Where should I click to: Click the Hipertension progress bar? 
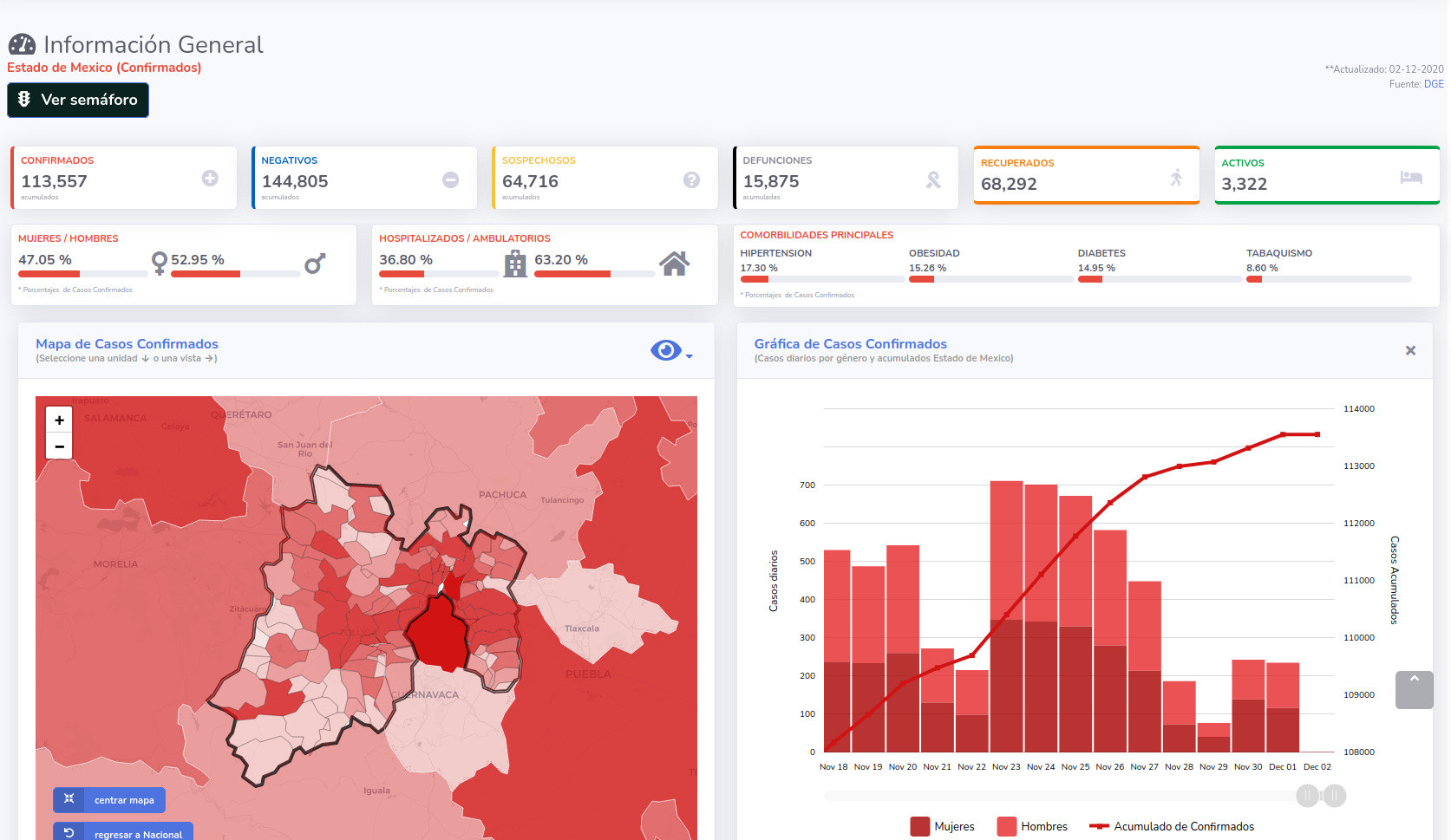pos(822,279)
